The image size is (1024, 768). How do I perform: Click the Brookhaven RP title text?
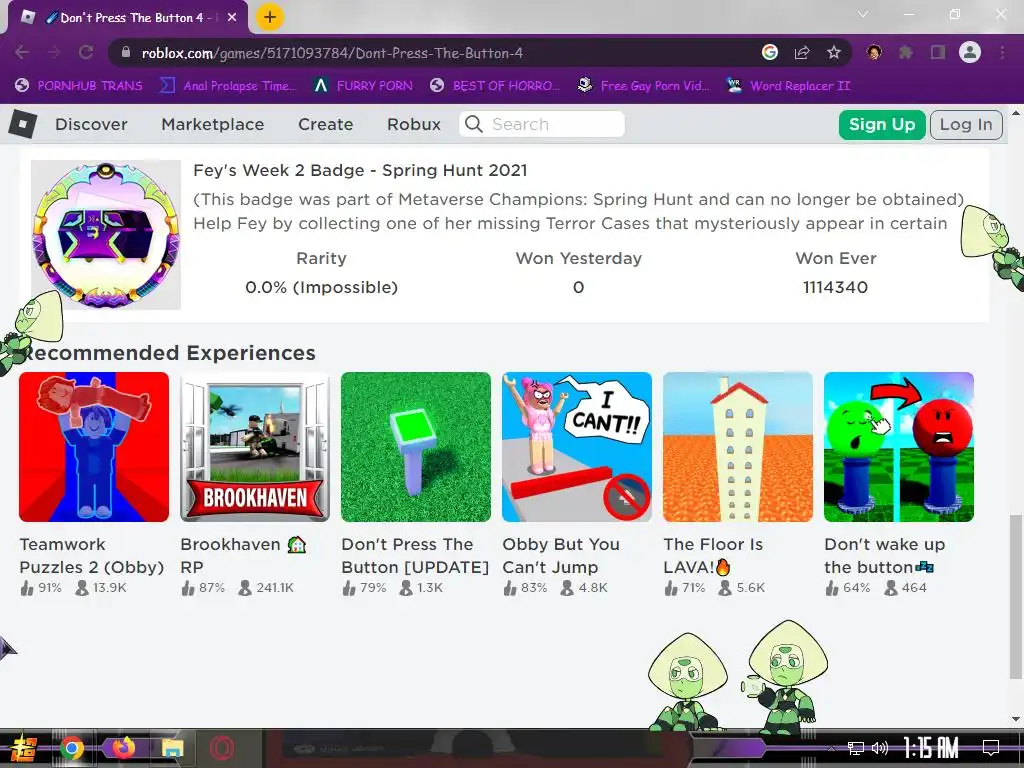pos(243,556)
